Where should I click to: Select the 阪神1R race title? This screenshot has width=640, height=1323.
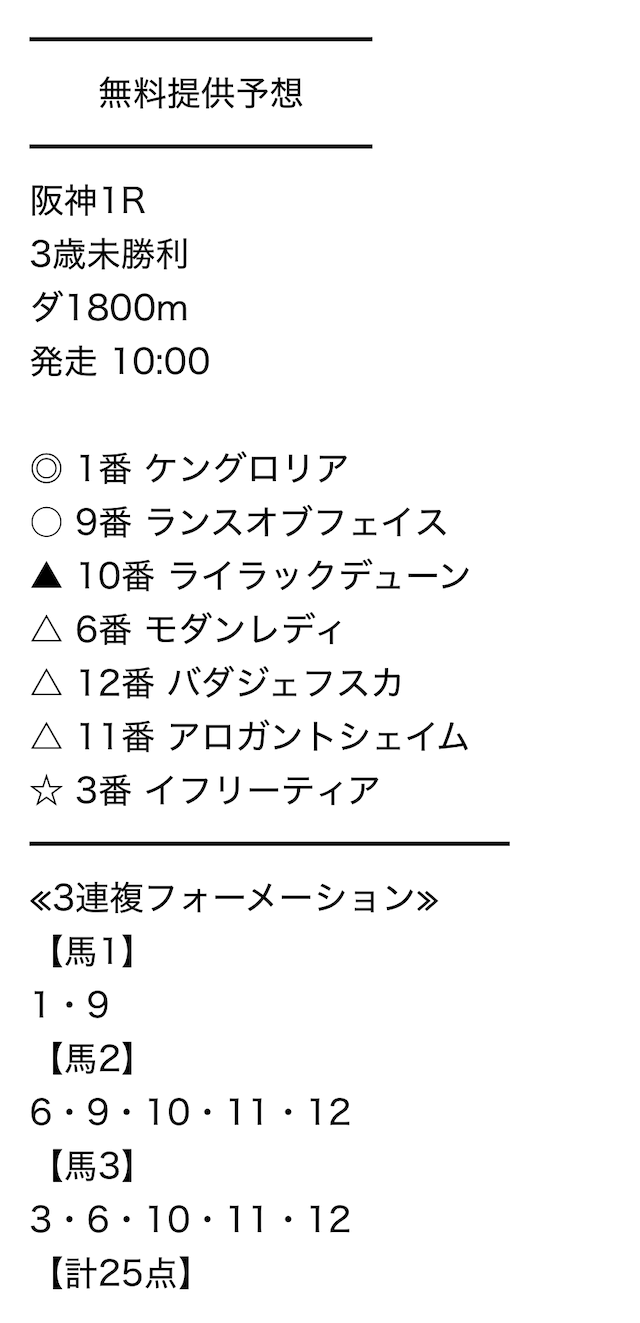click(x=89, y=201)
